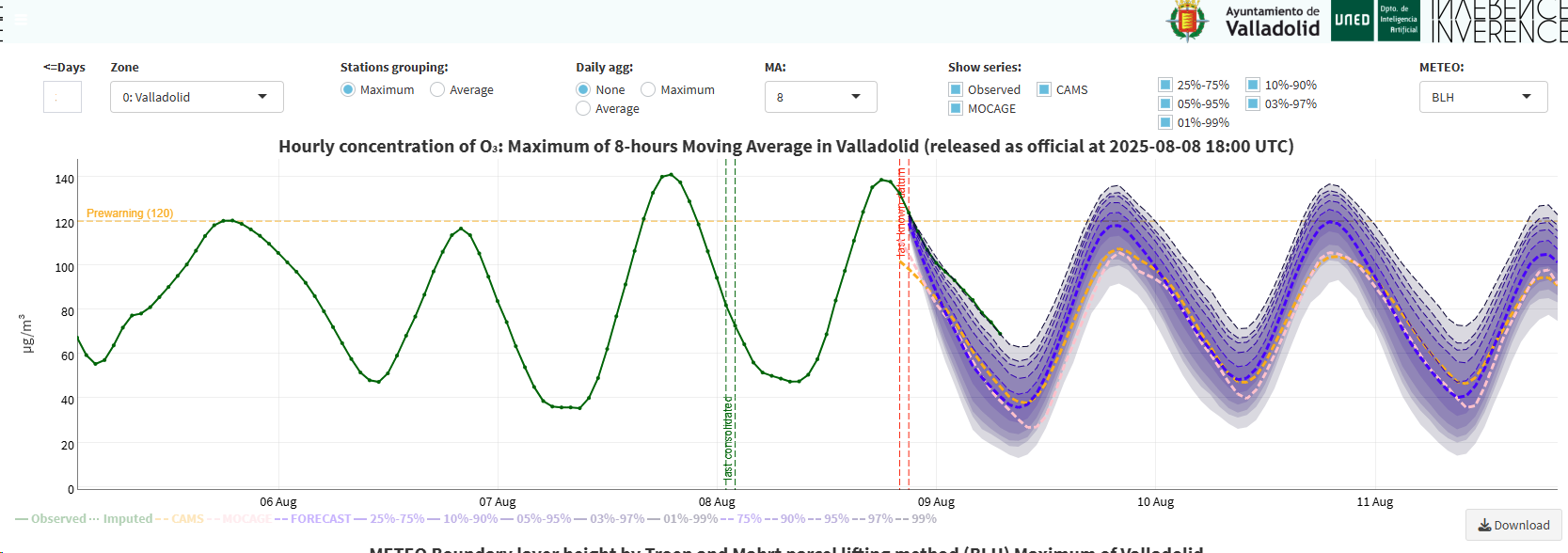
Task: Open the Zone dropdown showing 0: Valladolid
Action: pyautogui.click(x=197, y=97)
